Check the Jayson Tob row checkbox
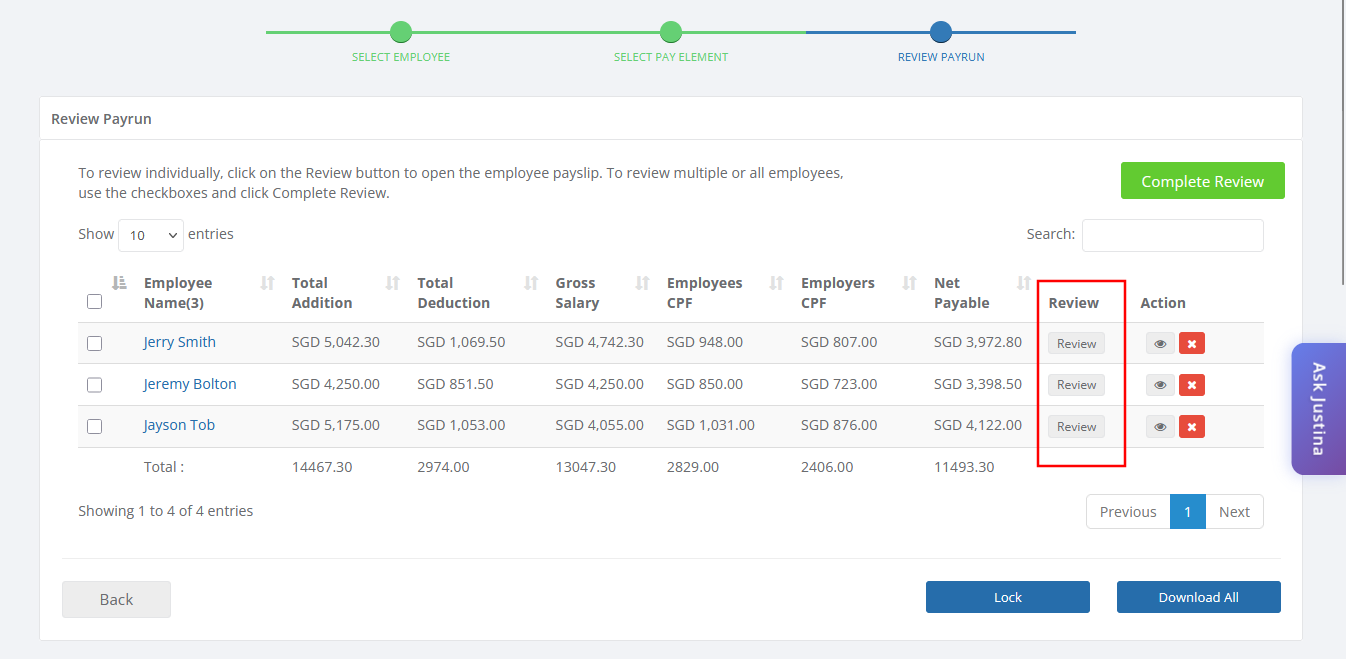This screenshot has width=1346, height=659. (x=95, y=426)
